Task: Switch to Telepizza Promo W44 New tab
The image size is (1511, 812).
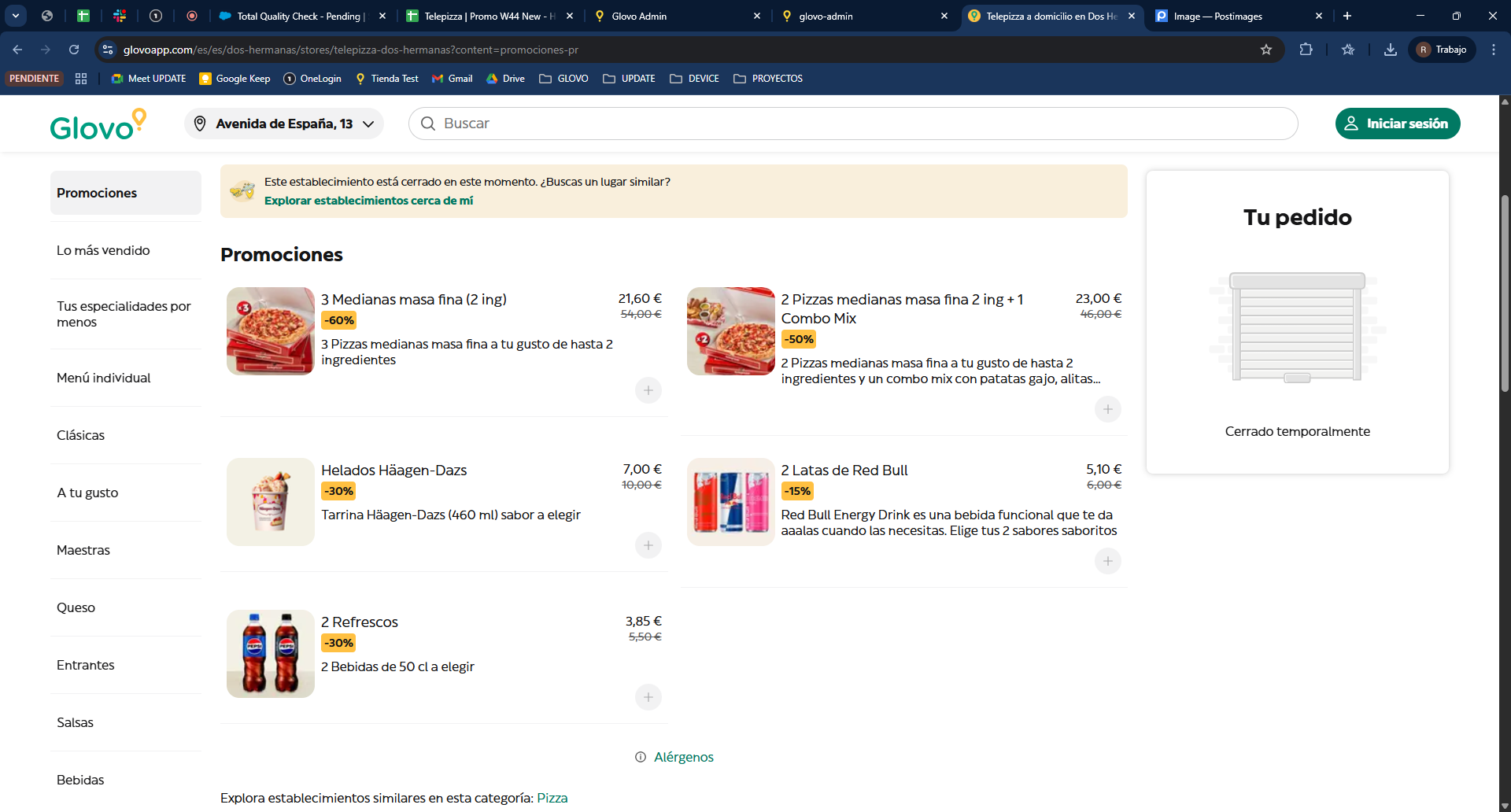Action: coord(490,16)
